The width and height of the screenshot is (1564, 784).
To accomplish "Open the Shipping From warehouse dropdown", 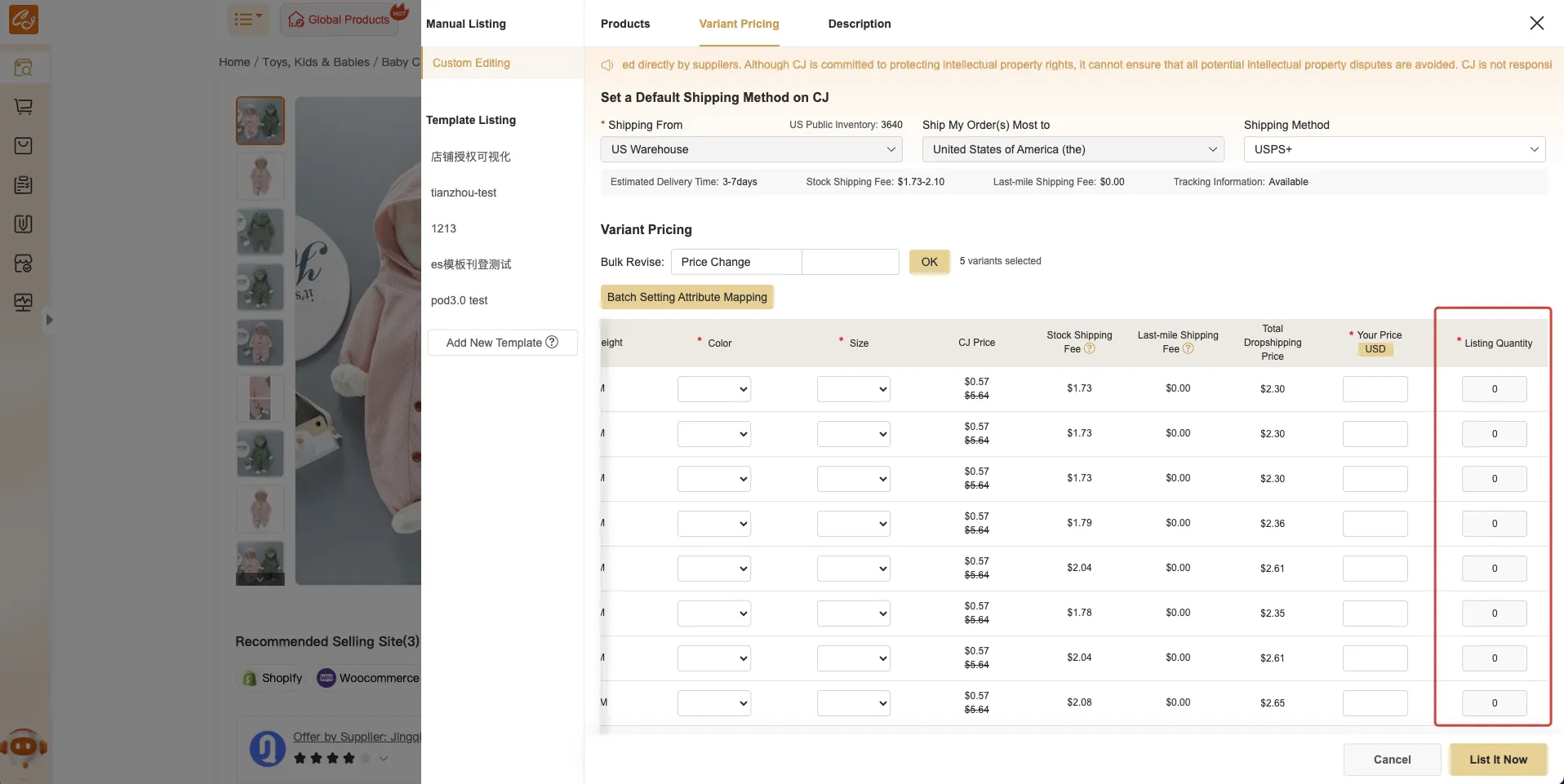I will tap(751, 149).
